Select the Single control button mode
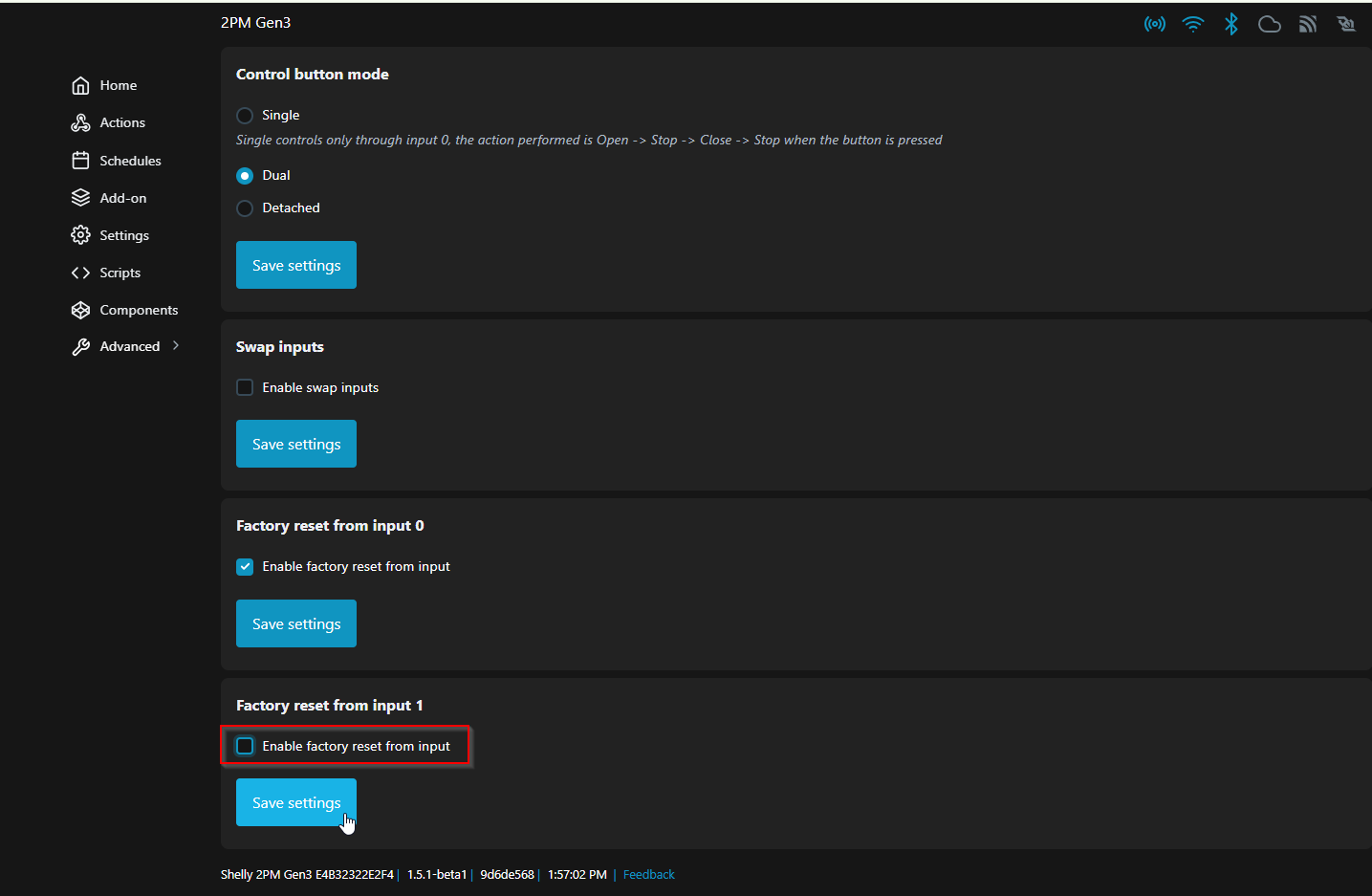Screen dimensions: 1372x896 coord(245,116)
